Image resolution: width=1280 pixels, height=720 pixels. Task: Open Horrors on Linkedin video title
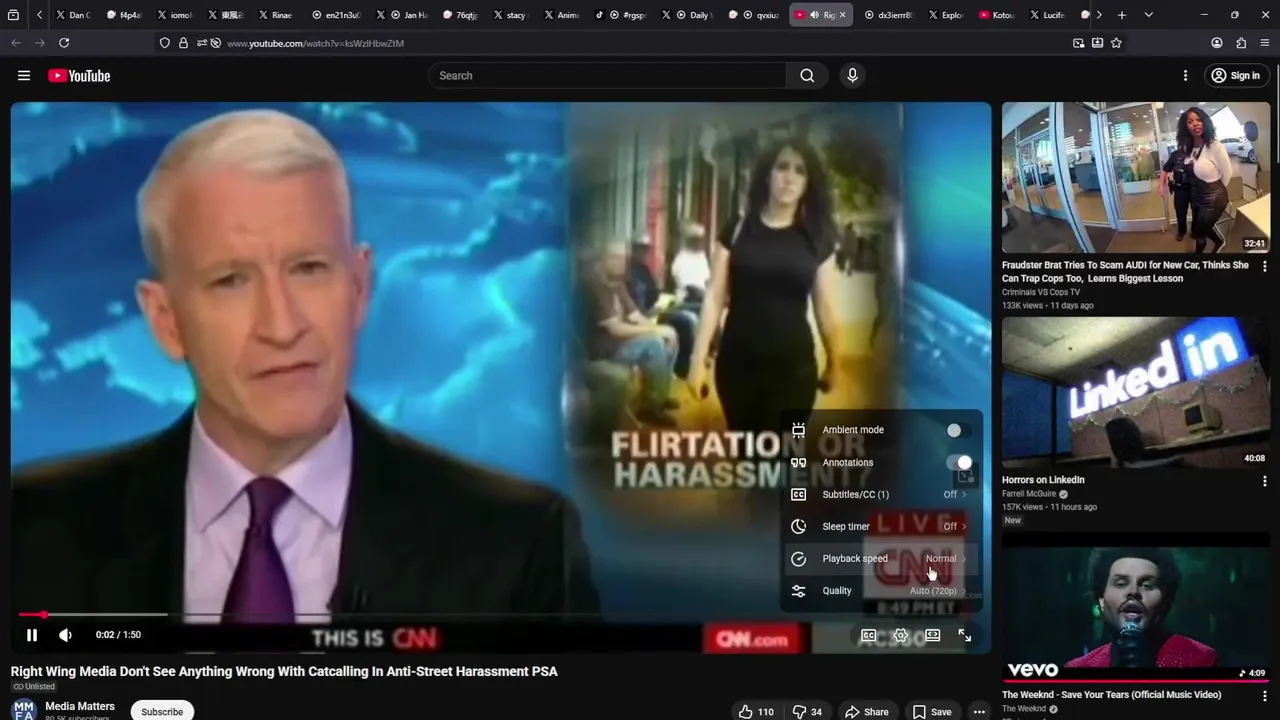tap(1043, 480)
